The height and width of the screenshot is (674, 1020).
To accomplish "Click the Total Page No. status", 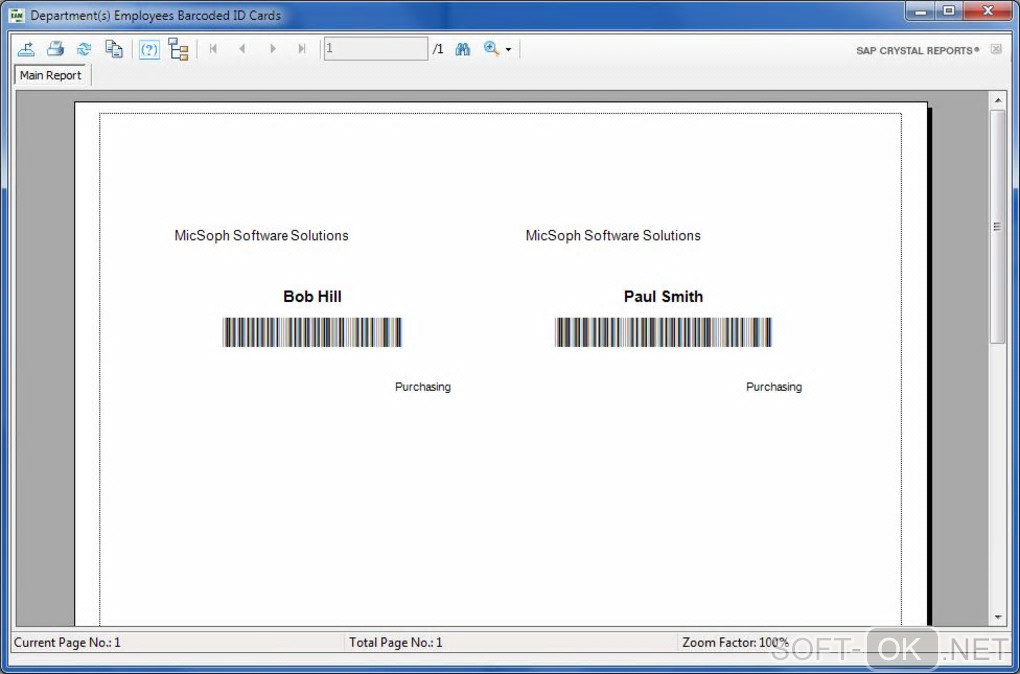I will click(x=396, y=643).
